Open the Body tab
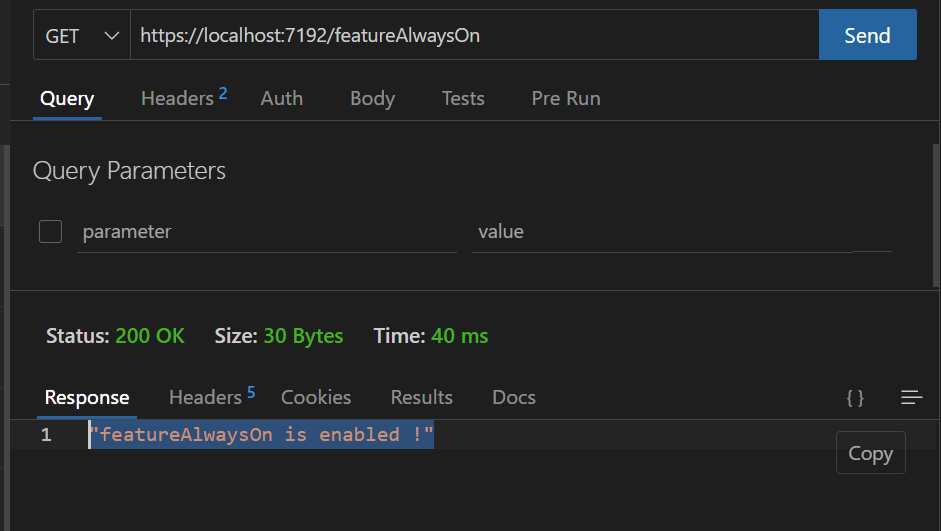The width and height of the screenshot is (941, 531). [x=372, y=98]
